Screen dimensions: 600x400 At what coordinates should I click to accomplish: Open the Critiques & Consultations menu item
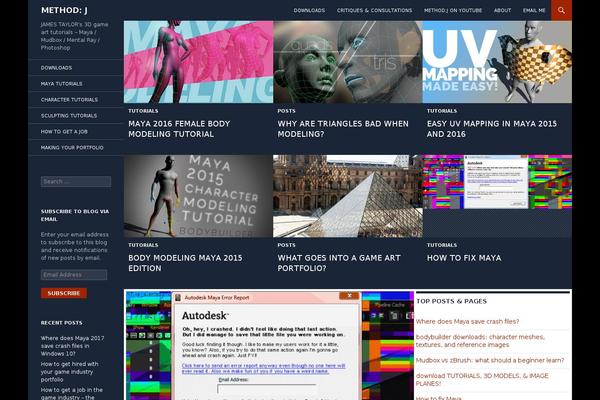click(374, 10)
